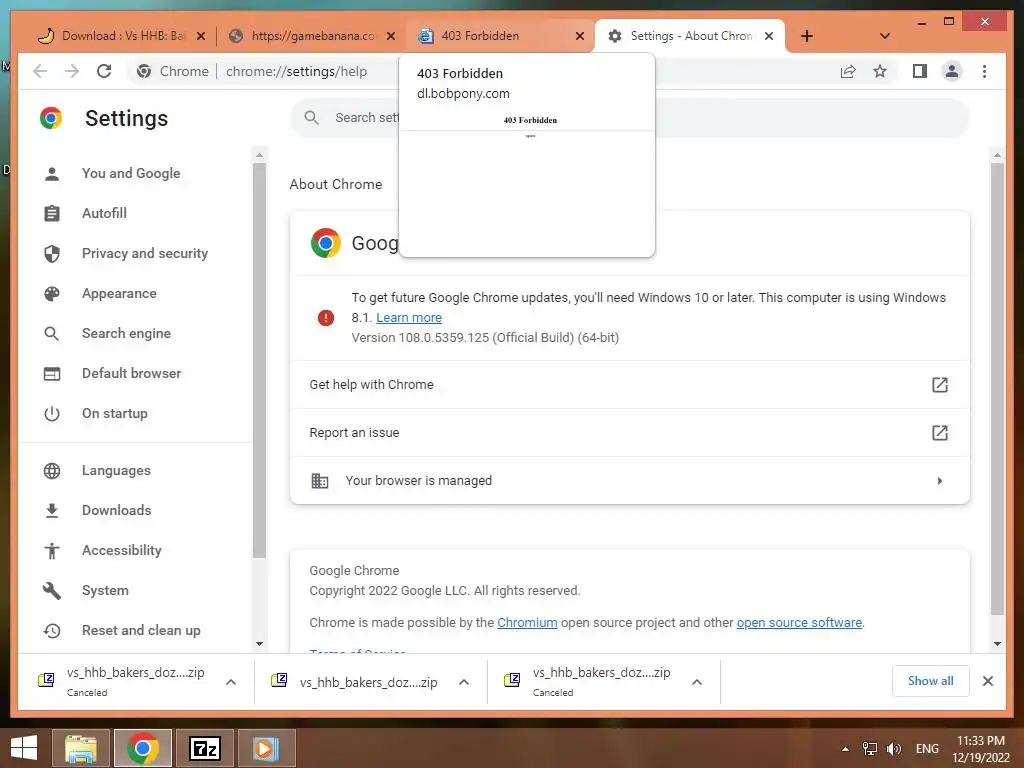Close the downloads shelf
Image resolution: width=1024 pixels, height=768 pixels.
pyautogui.click(x=987, y=681)
